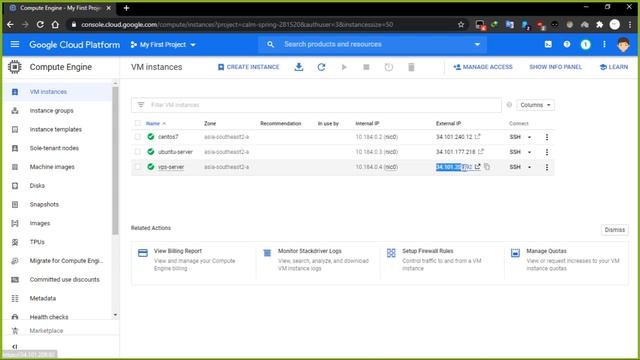
Task: Click Search products and resources field
Action: [x=372, y=44]
